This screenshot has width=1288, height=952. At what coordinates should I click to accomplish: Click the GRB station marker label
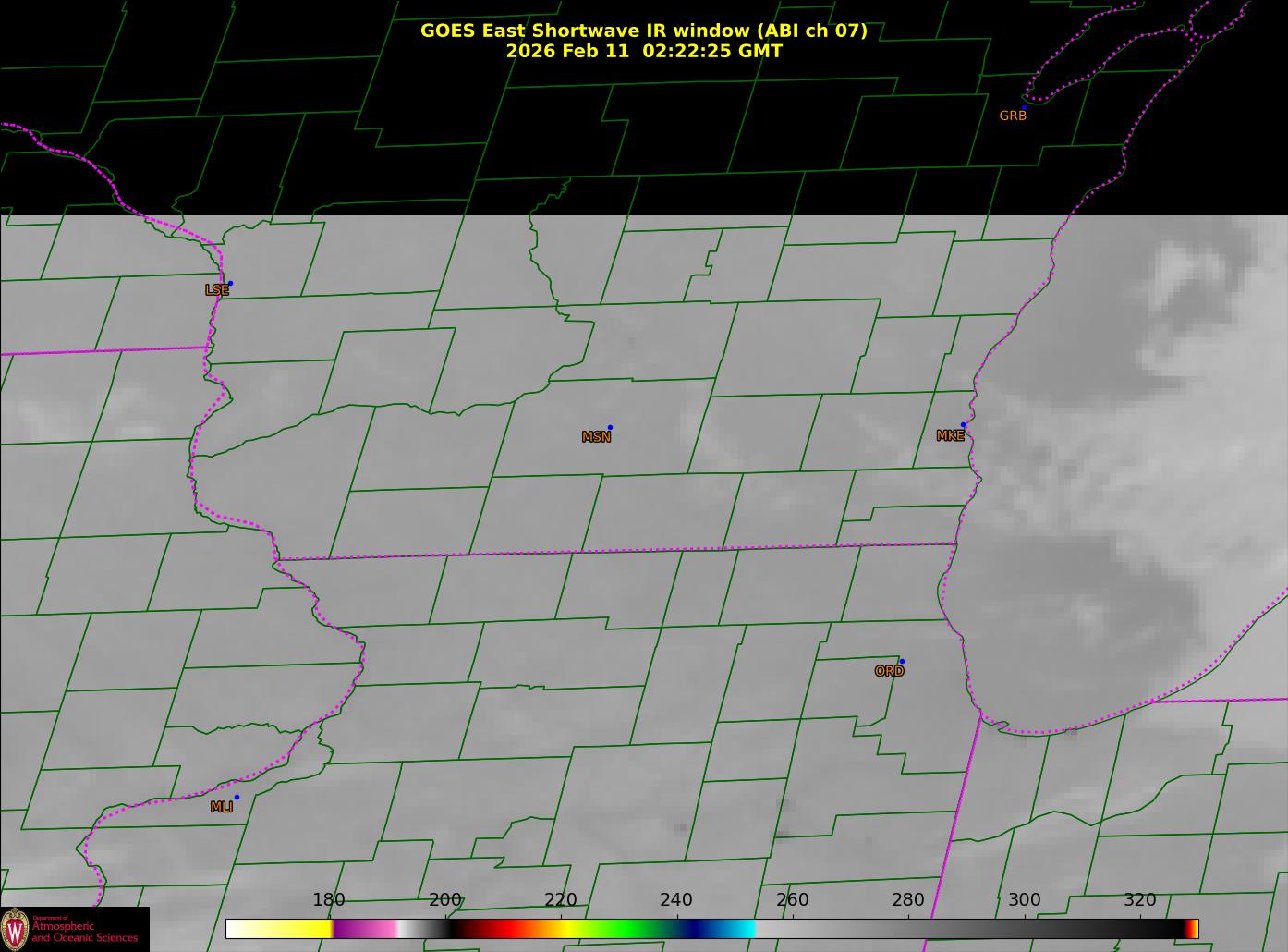click(x=1013, y=116)
